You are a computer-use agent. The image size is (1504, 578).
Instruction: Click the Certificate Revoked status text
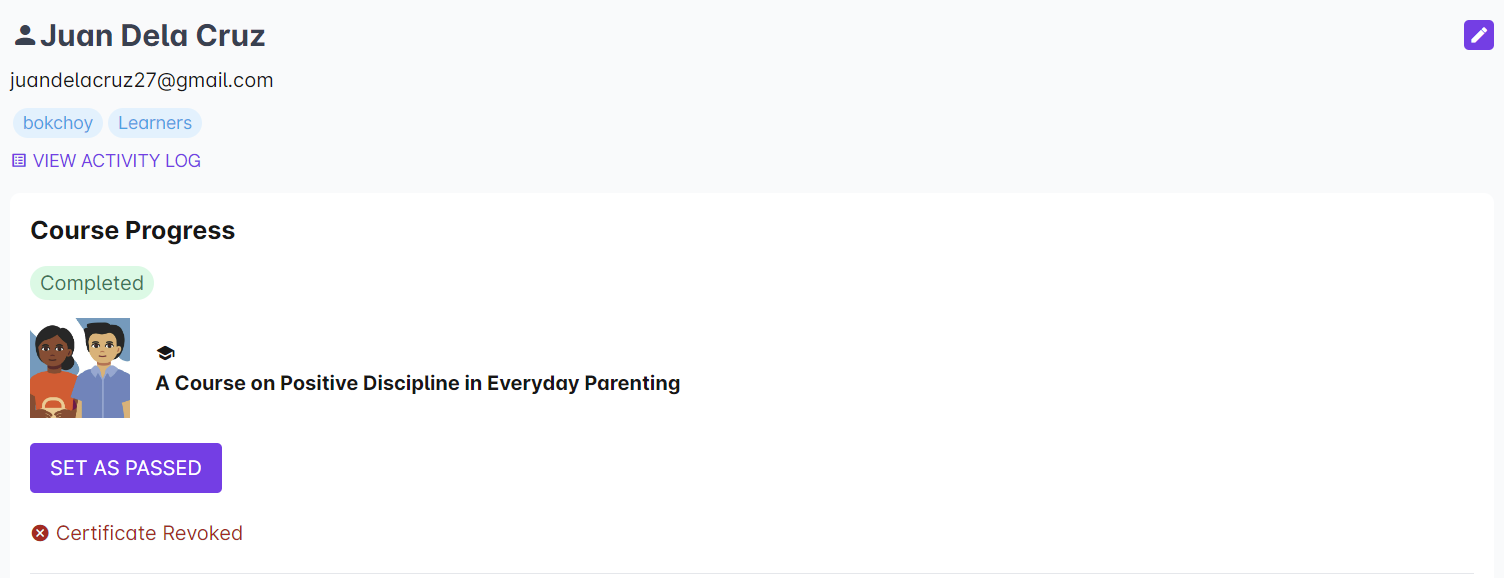click(x=149, y=533)
